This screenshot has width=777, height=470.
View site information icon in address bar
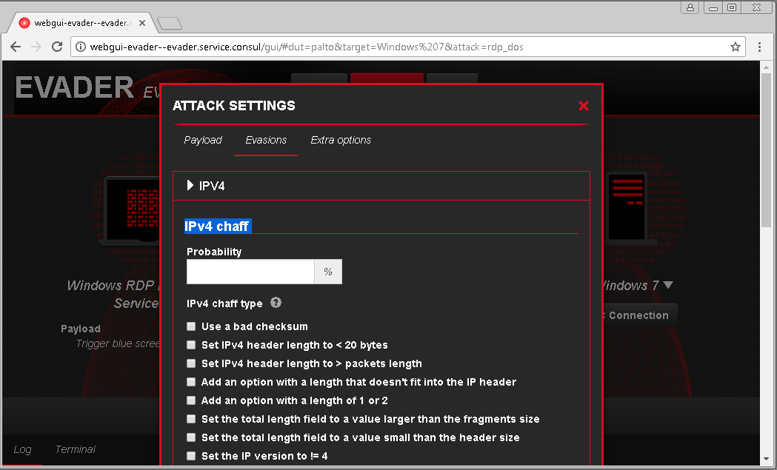(x=80, y=47)
